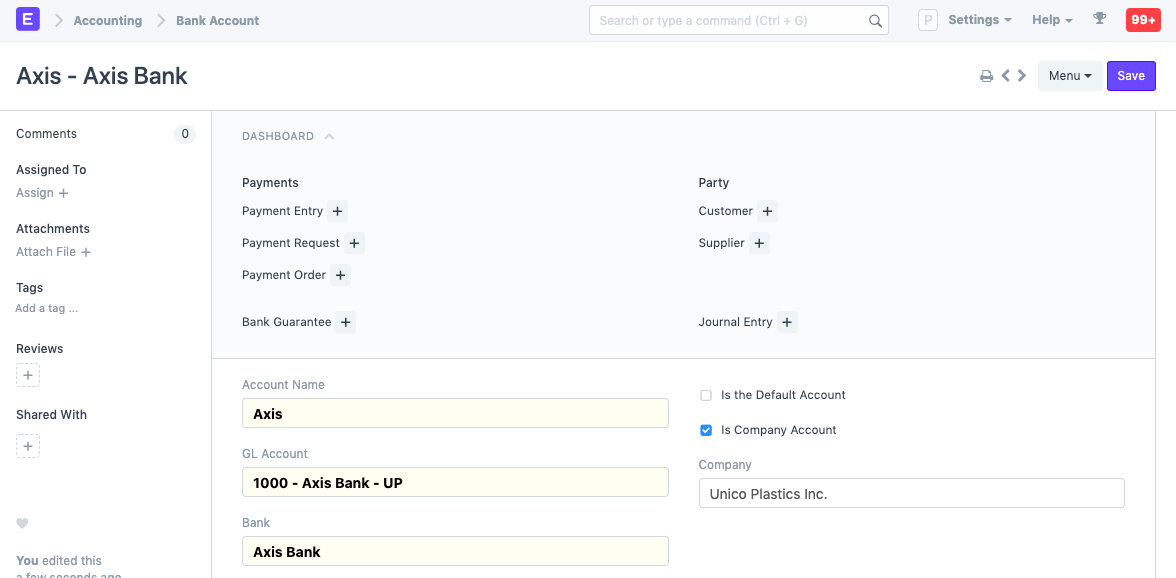Create Journal Entry with plus icon
The image size is (1176, 578).
[x=787, y=322]
